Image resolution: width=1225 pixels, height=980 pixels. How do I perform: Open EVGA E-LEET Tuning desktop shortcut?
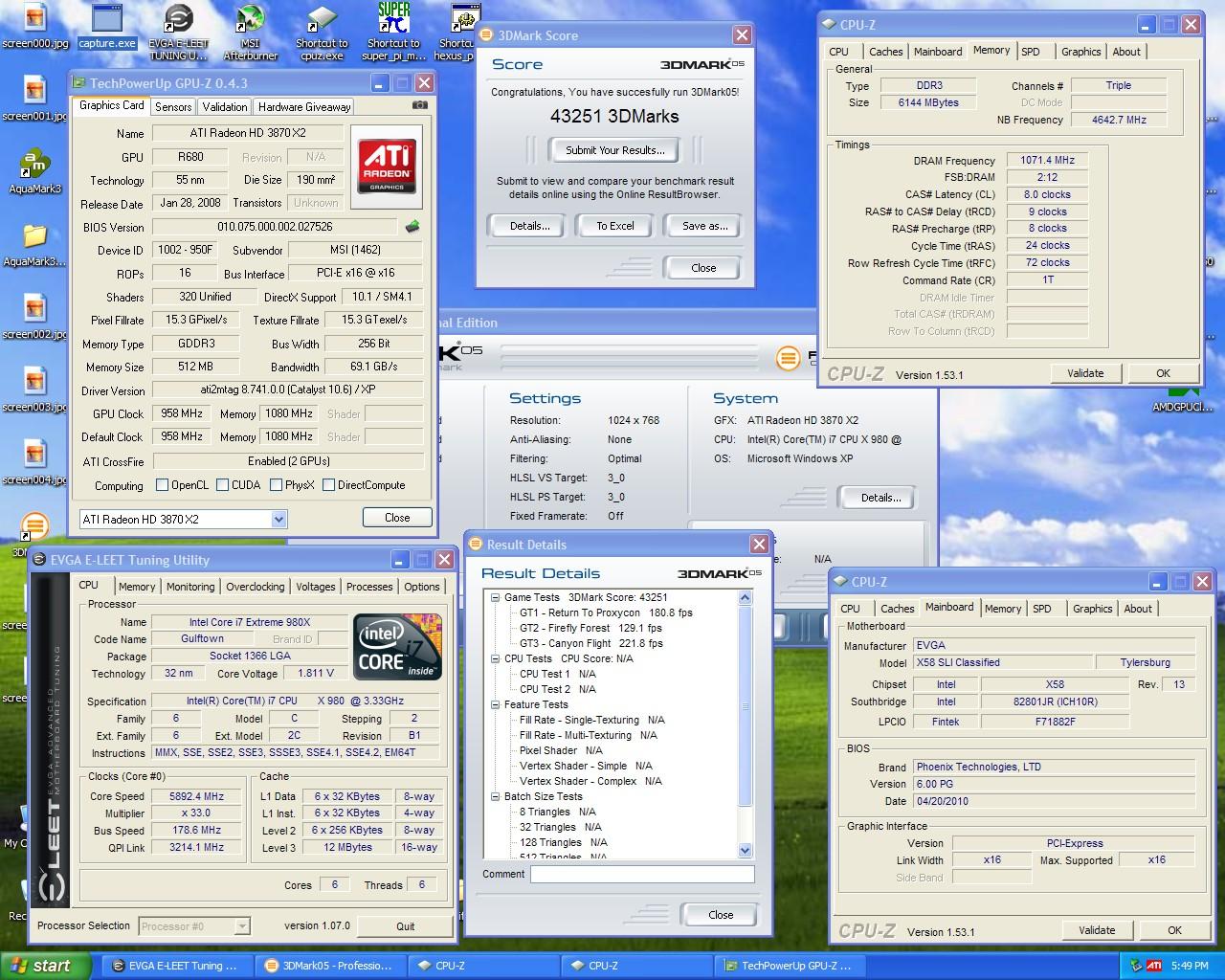[178, 32]
